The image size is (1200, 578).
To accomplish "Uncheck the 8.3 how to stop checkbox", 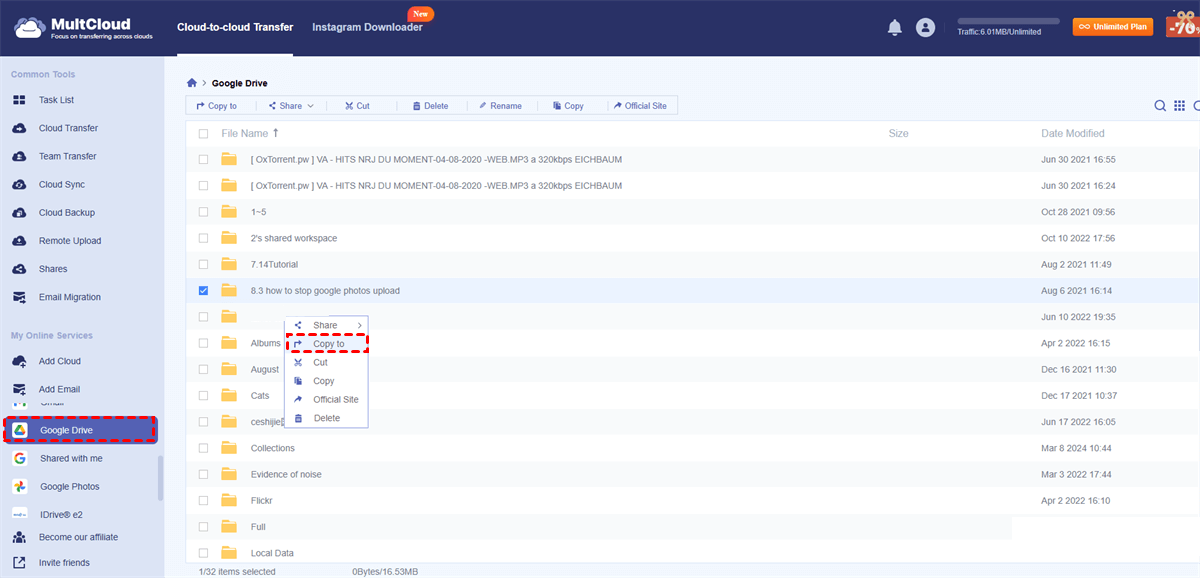I will pos(204,290).
